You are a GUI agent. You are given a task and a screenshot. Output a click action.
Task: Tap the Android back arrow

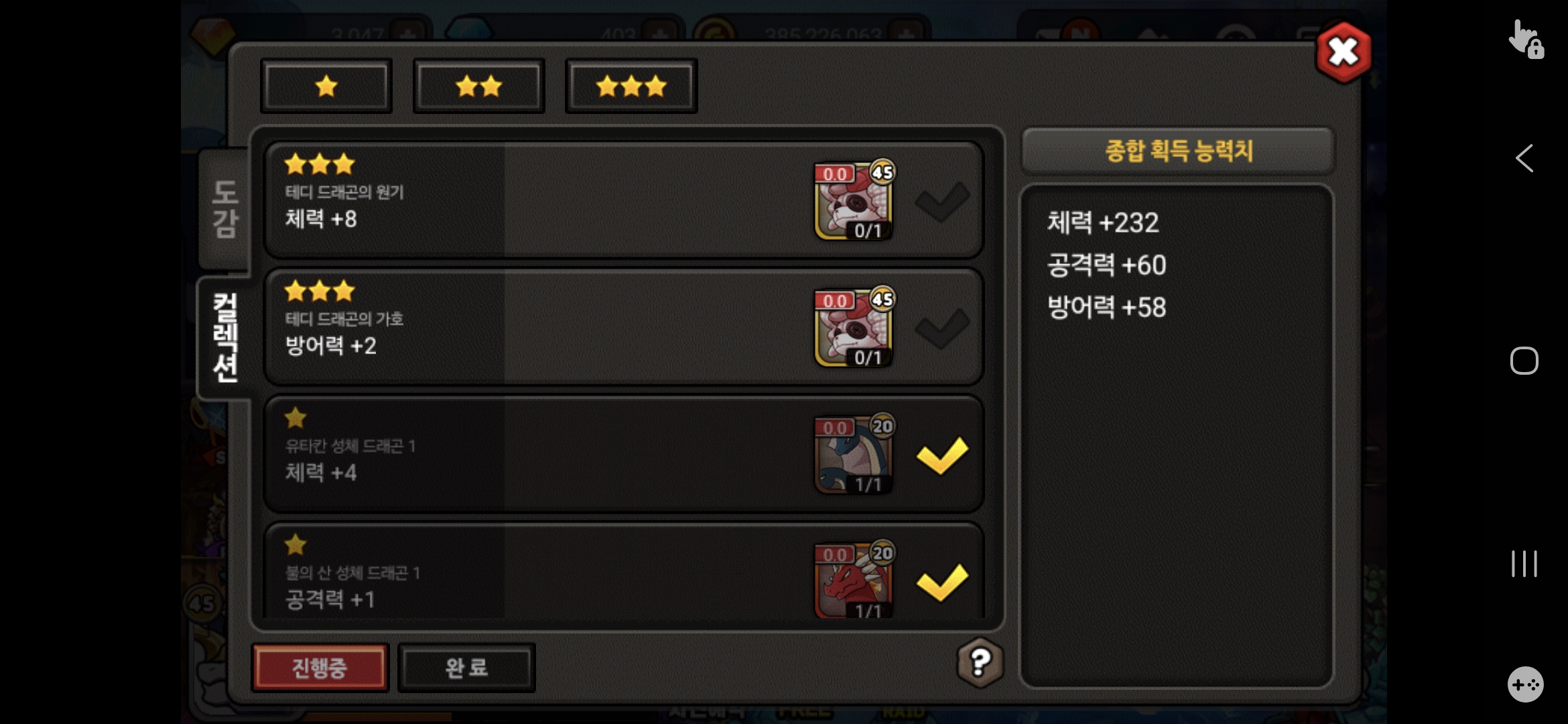(1524, 158)
